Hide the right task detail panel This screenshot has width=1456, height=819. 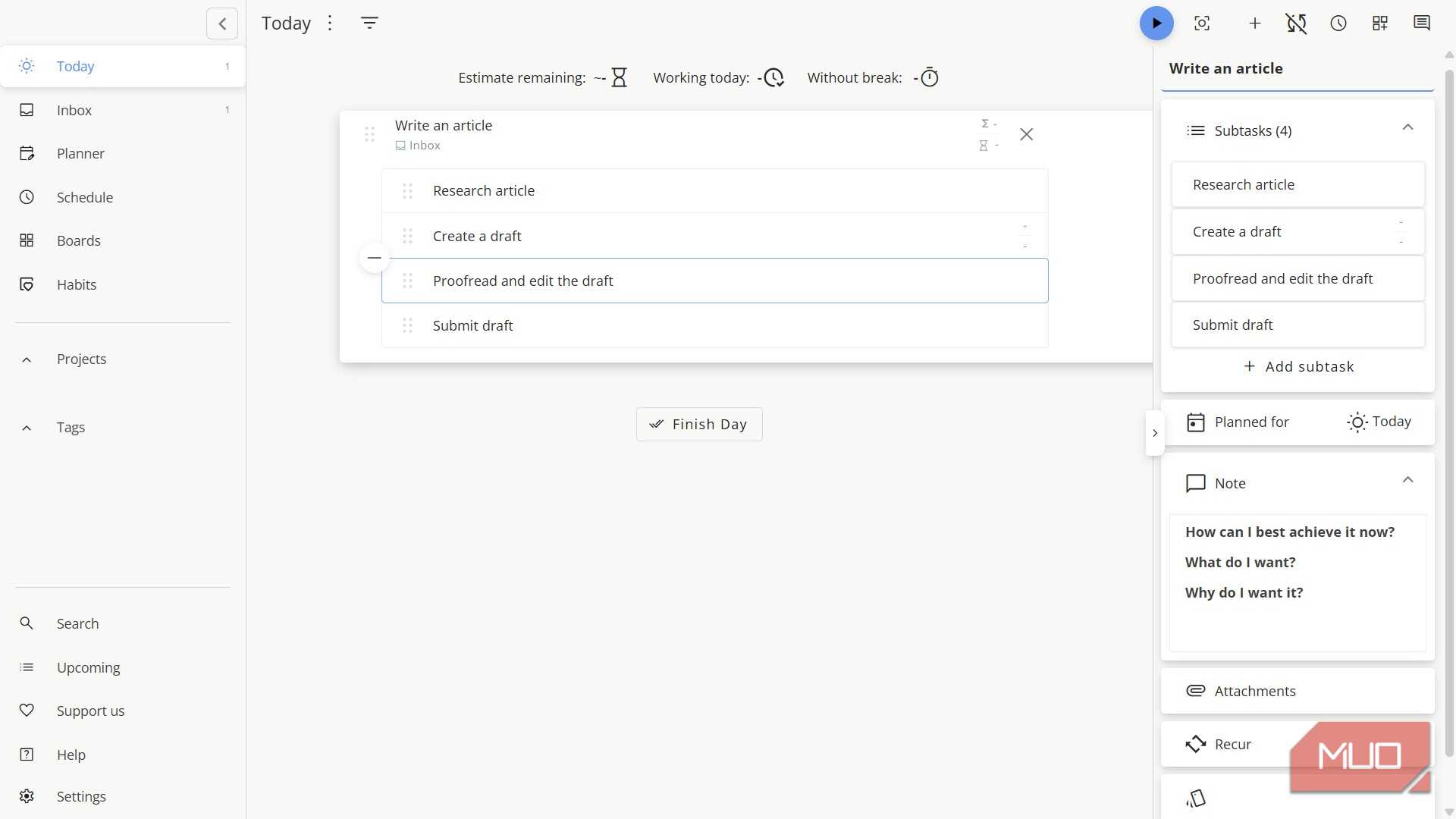pyautogui.click(x=1155, y=433)
